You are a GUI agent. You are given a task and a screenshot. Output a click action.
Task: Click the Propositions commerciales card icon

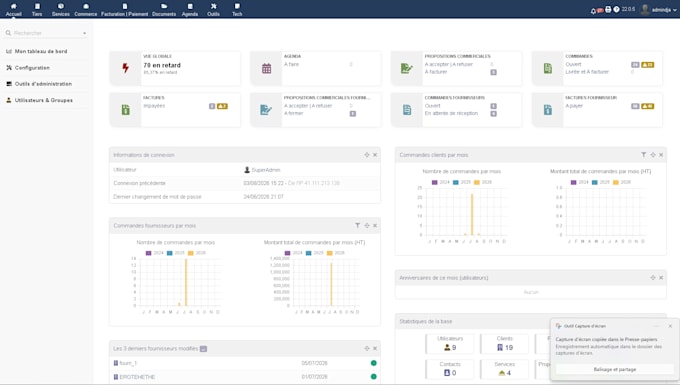click(406, 68)
